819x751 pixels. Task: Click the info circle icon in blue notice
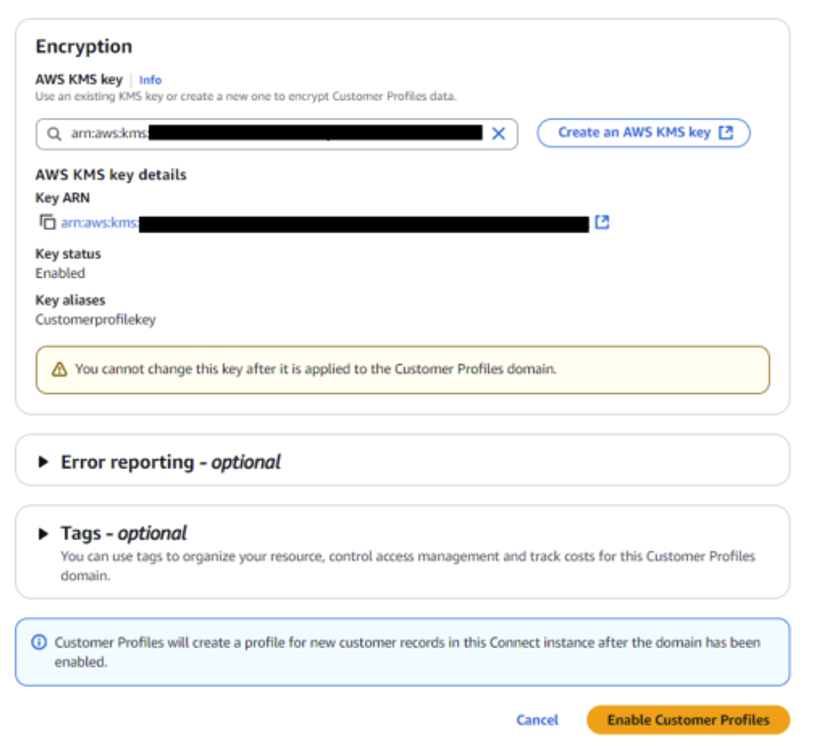tap(39, 642)
